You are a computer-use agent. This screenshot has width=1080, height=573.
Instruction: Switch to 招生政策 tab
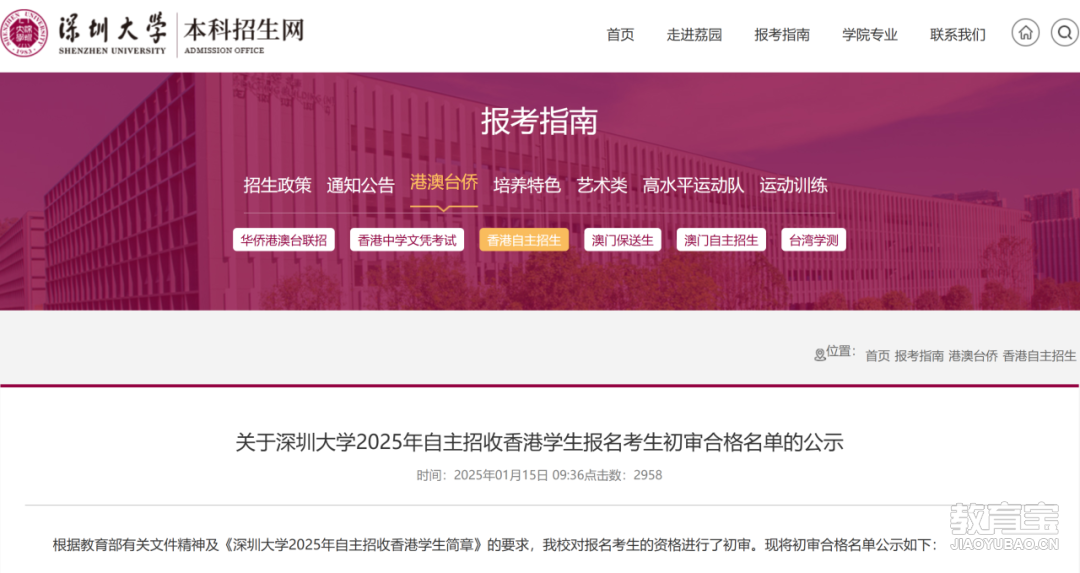coord(278,185)
